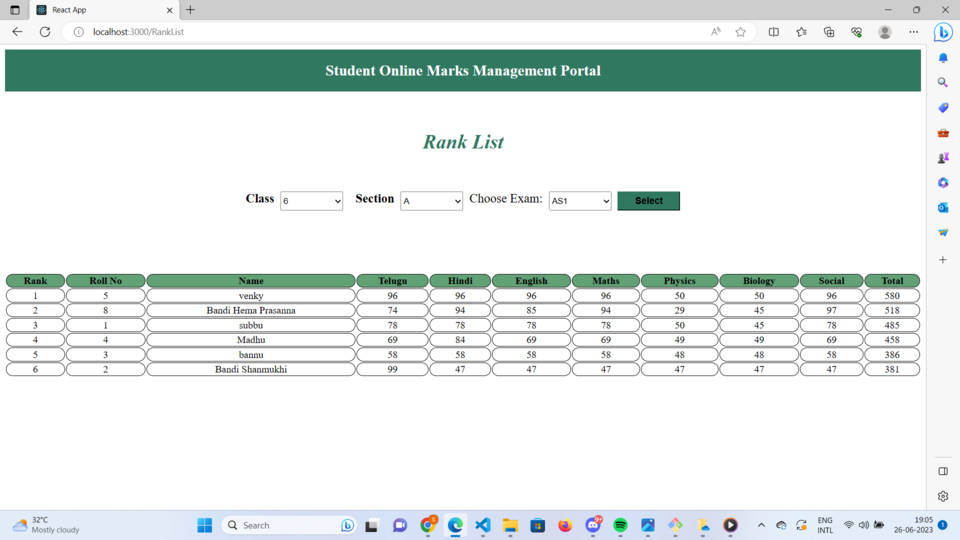
Task: Open tab actions menu icon
Action: point(15,10)
